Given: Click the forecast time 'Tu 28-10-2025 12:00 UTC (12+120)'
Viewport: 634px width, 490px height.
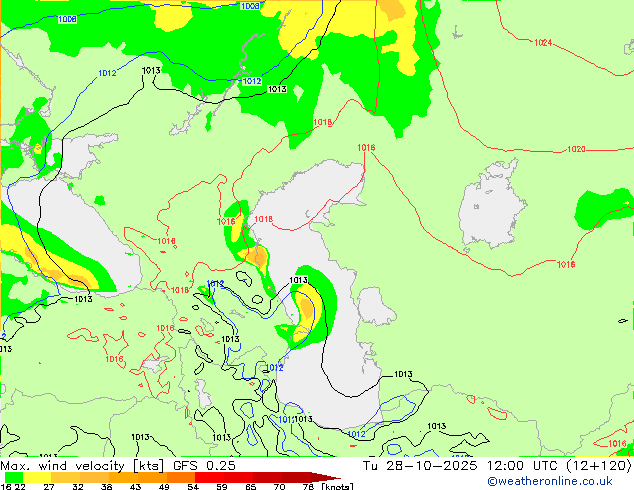Looking at the screenshot, I should 497,465.
